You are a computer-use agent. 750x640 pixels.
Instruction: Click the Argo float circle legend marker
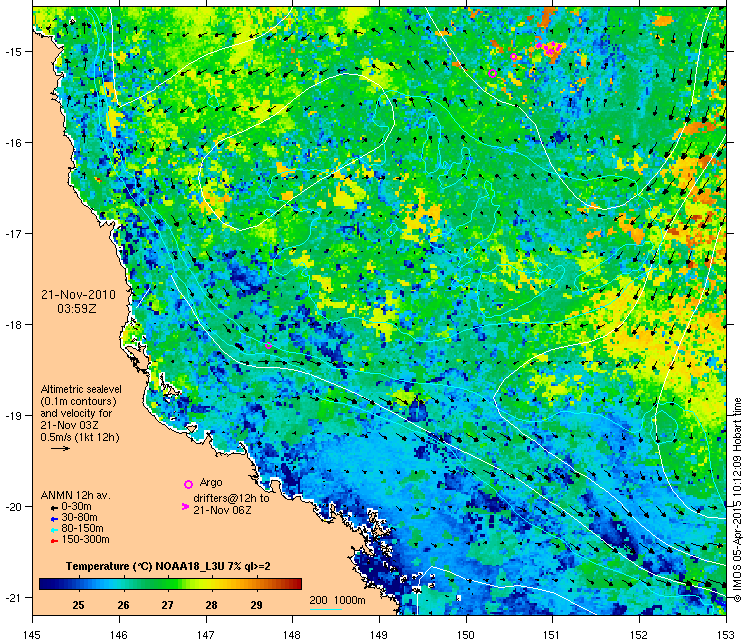(x=188, y=485)
